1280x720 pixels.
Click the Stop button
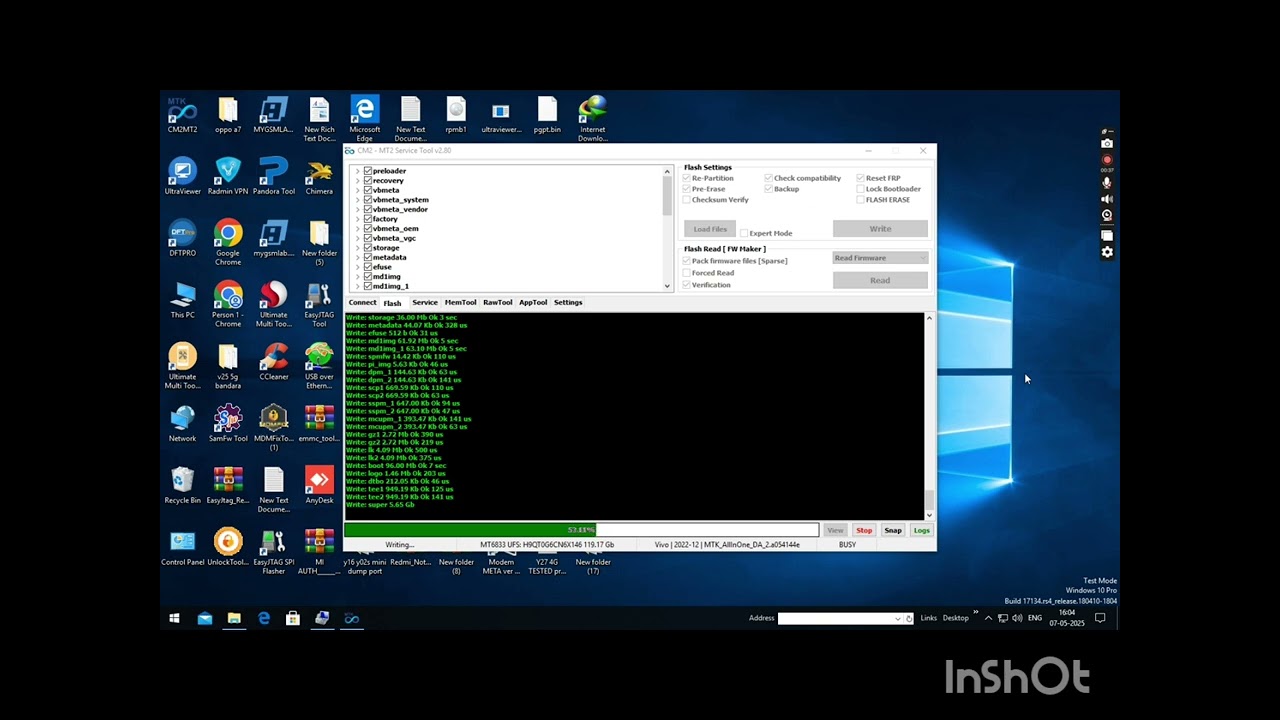[864, 530]
